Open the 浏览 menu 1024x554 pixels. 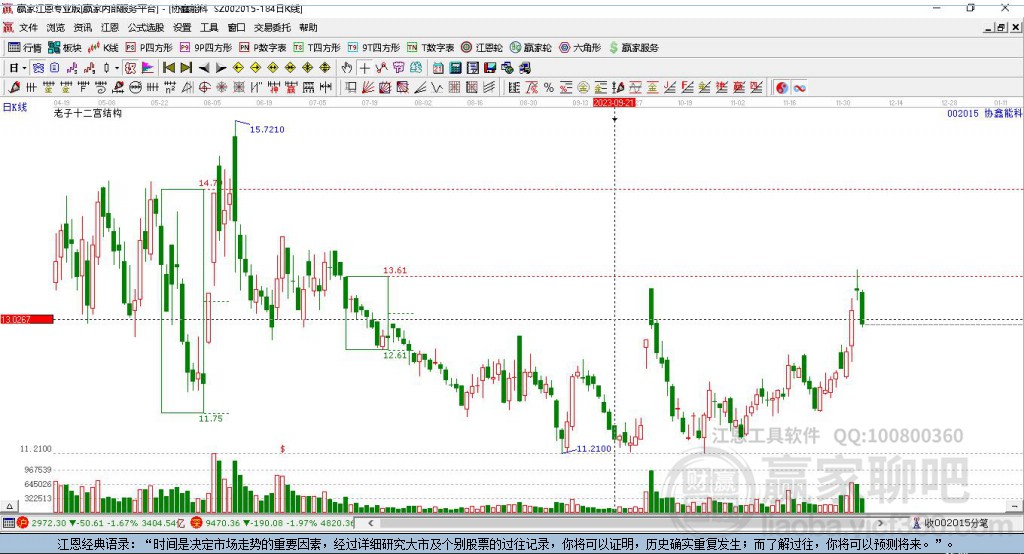56,27
